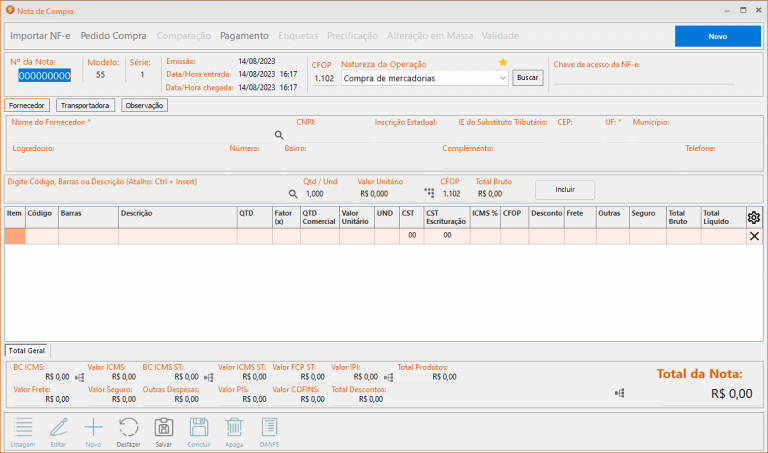Click the CFOP 1.102 header field
Screen dimensions: 768x453
tap(324, 78)
